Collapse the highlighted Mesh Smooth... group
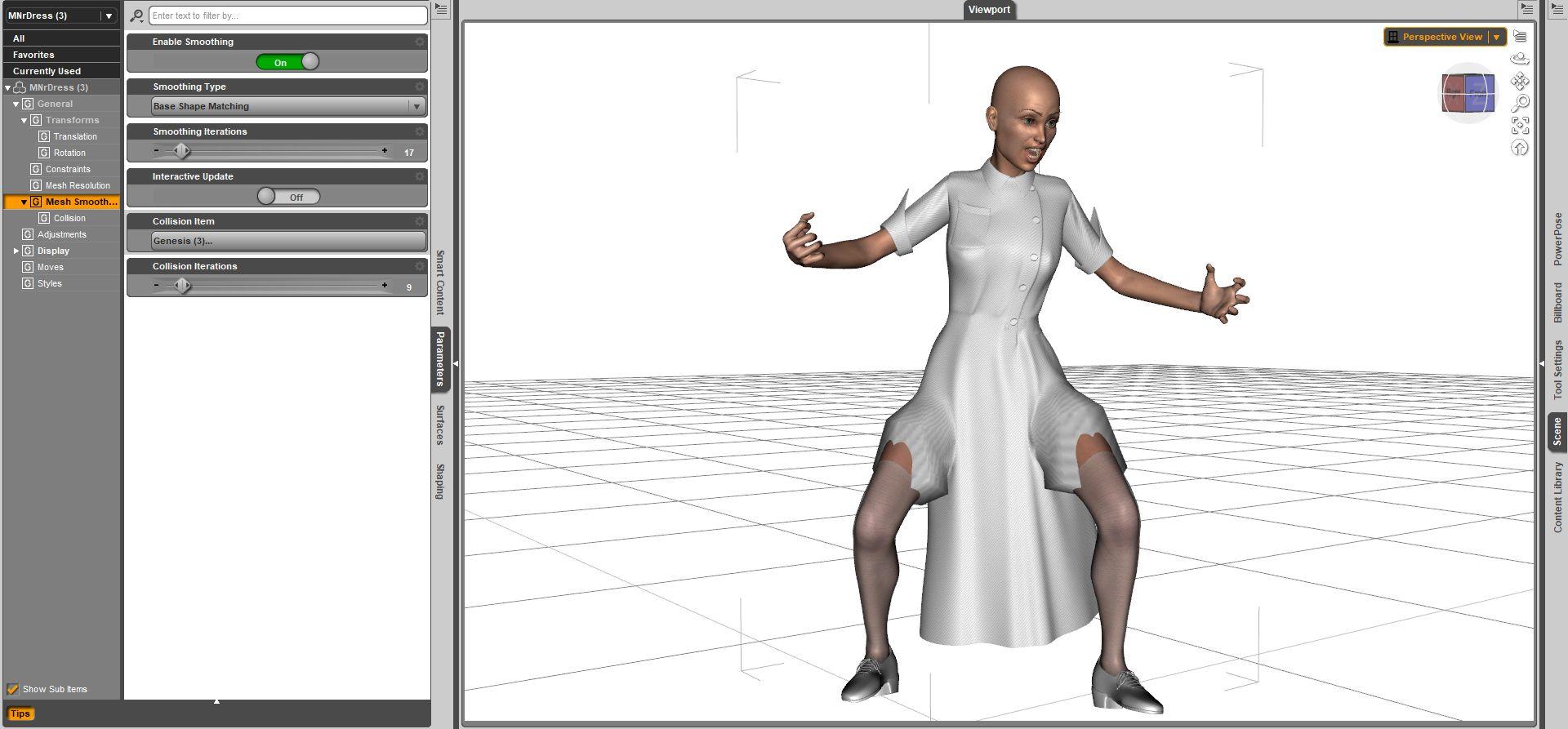The image size is (1568, 729). [24, 202]
